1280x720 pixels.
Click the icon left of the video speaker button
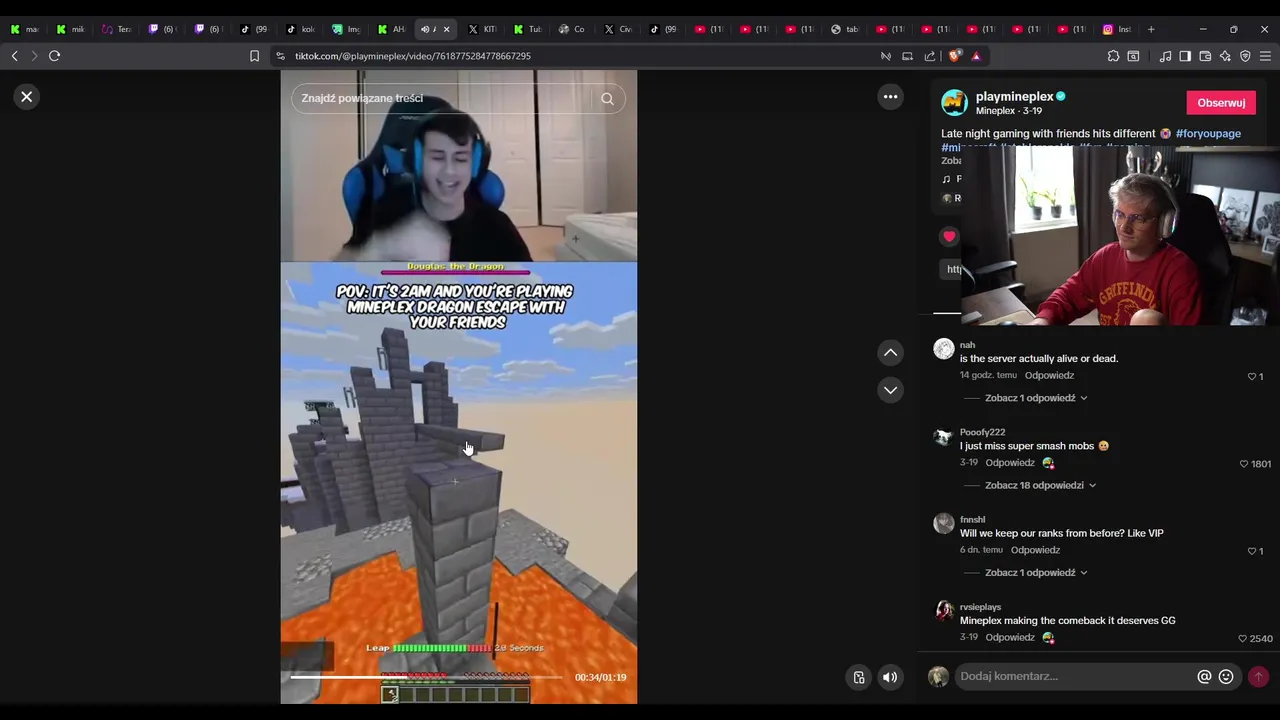(x=859, y=678)
